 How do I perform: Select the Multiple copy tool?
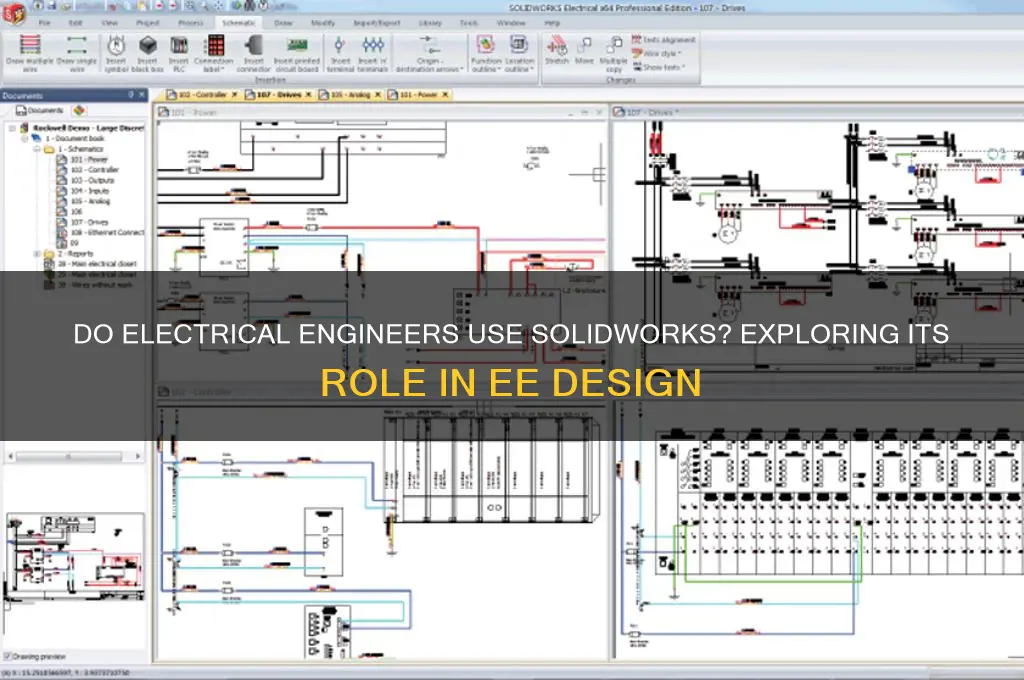point(613,53)
